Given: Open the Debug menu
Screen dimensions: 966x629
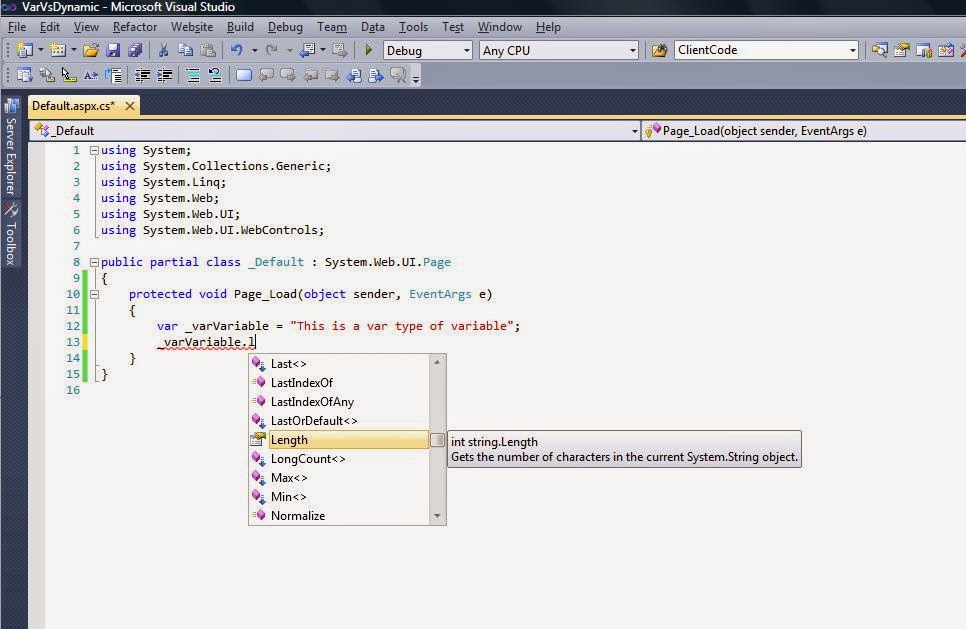Looking at the screenshot, I should click(x=285, y=27).
